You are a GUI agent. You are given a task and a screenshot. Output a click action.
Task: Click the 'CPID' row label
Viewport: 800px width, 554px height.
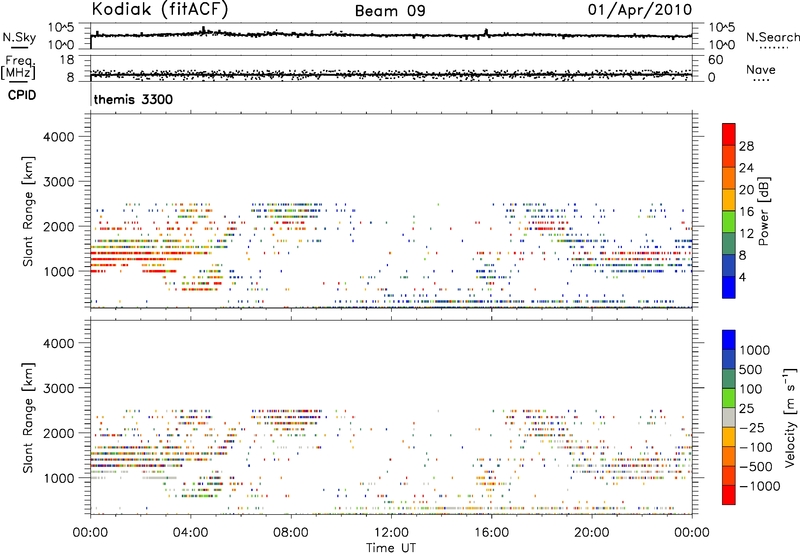click(x=22, y=95)
